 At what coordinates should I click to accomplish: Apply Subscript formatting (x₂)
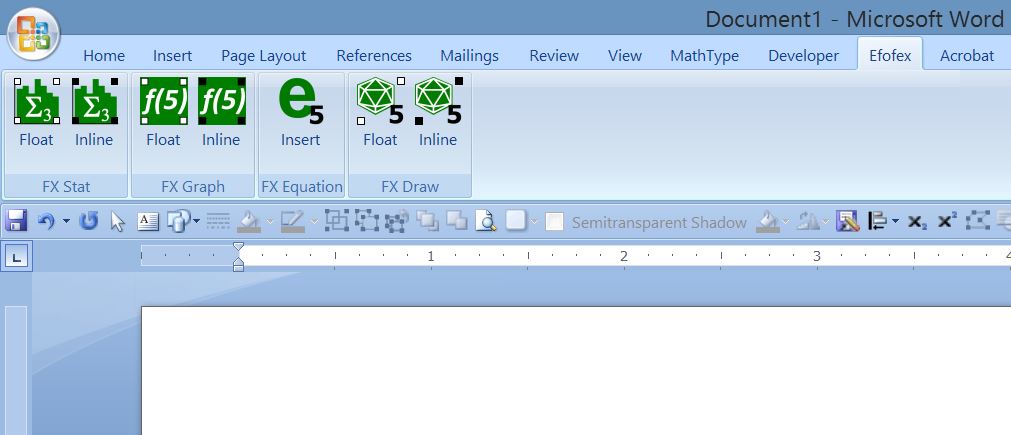tap(917, 222)
